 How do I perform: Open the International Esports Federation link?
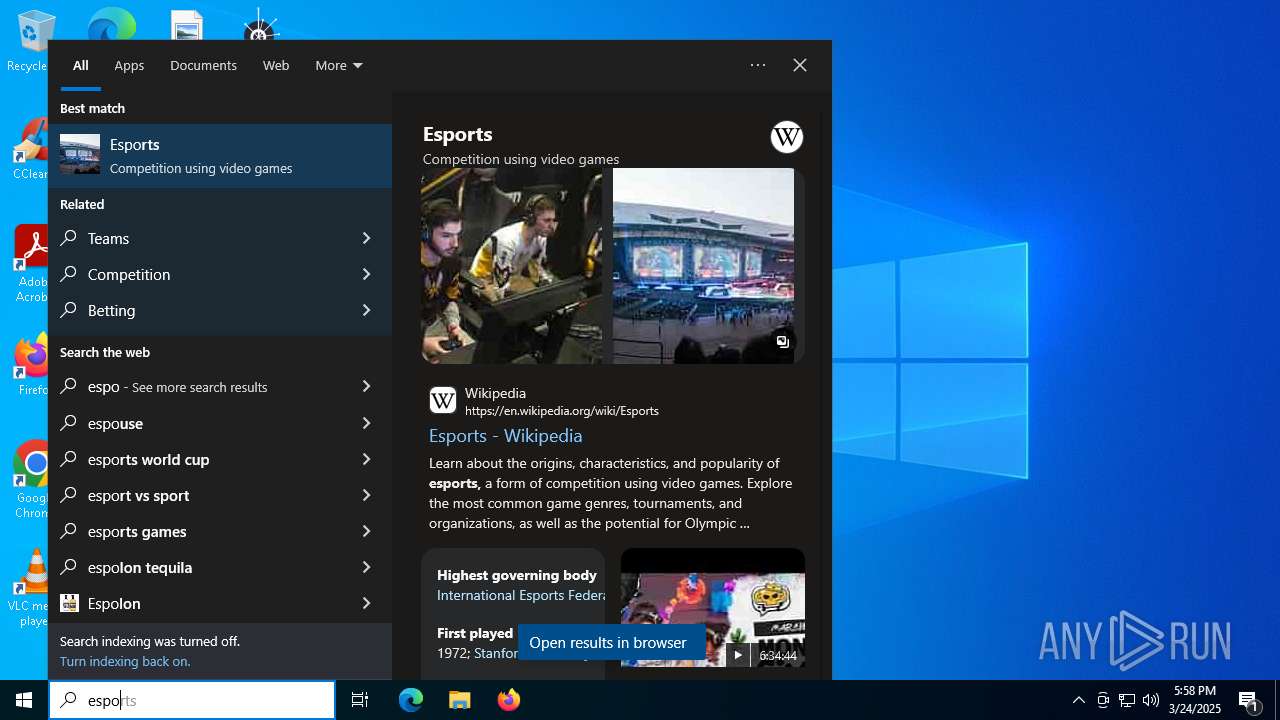pos(520,595)
